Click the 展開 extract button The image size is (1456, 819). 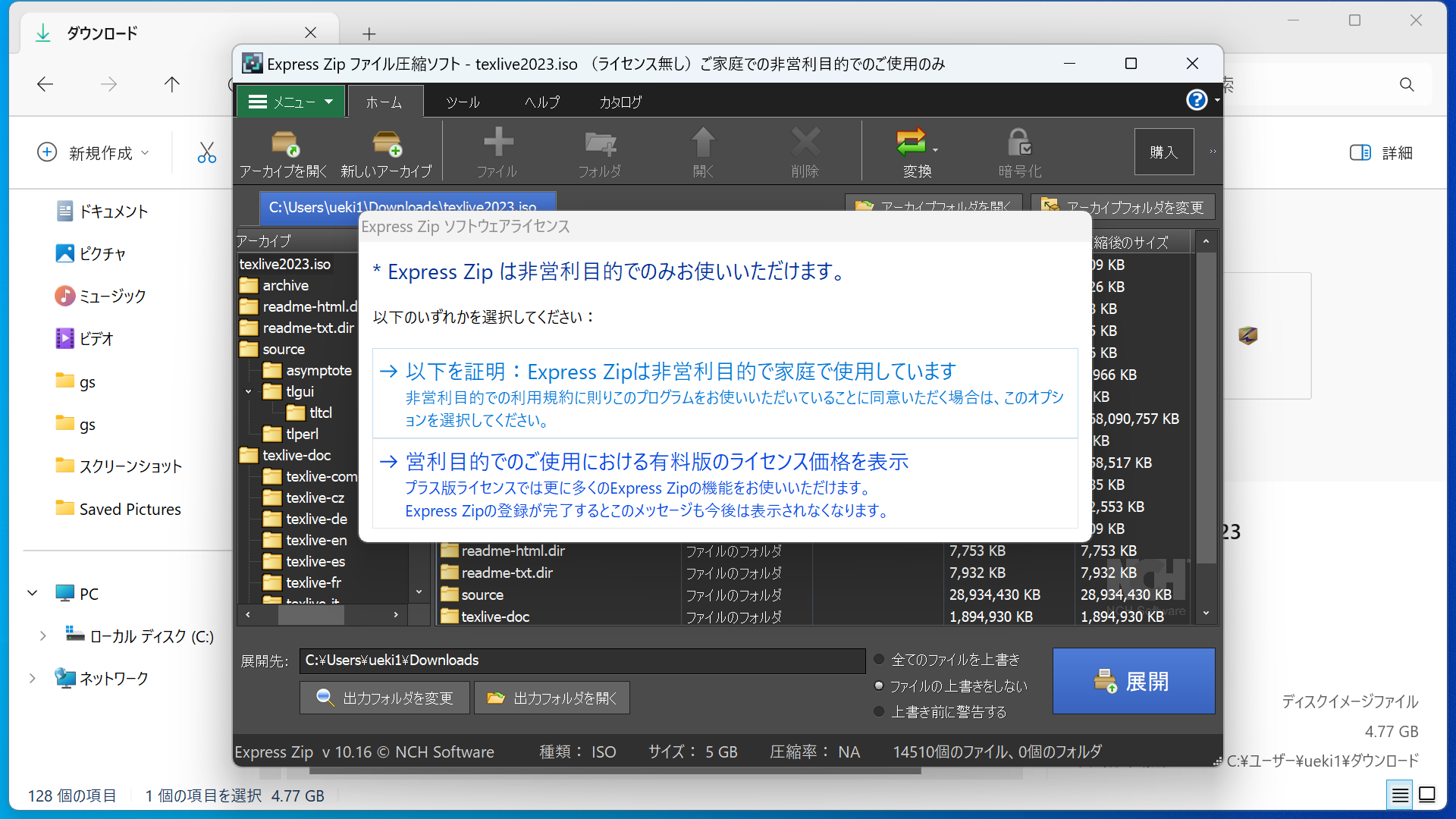(1134, 681)
